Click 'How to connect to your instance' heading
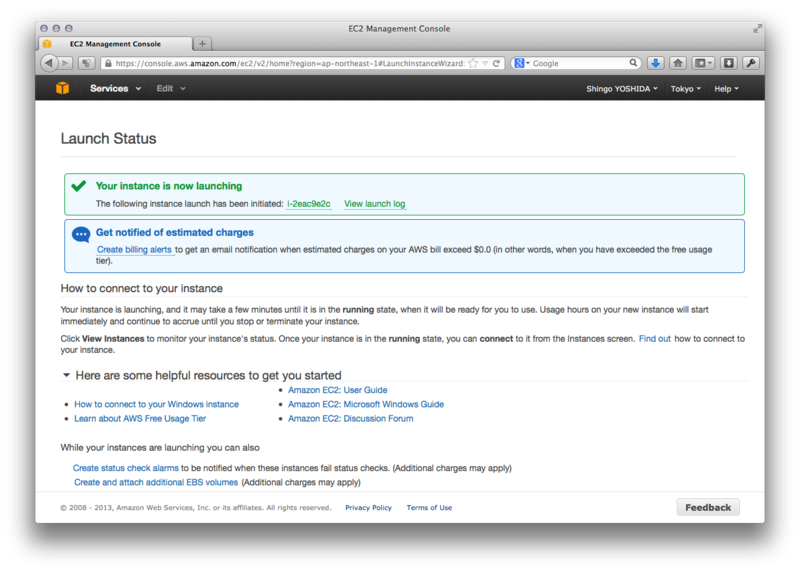The height and width of the screenshot is (572, 800). click(x=142, y=288)
